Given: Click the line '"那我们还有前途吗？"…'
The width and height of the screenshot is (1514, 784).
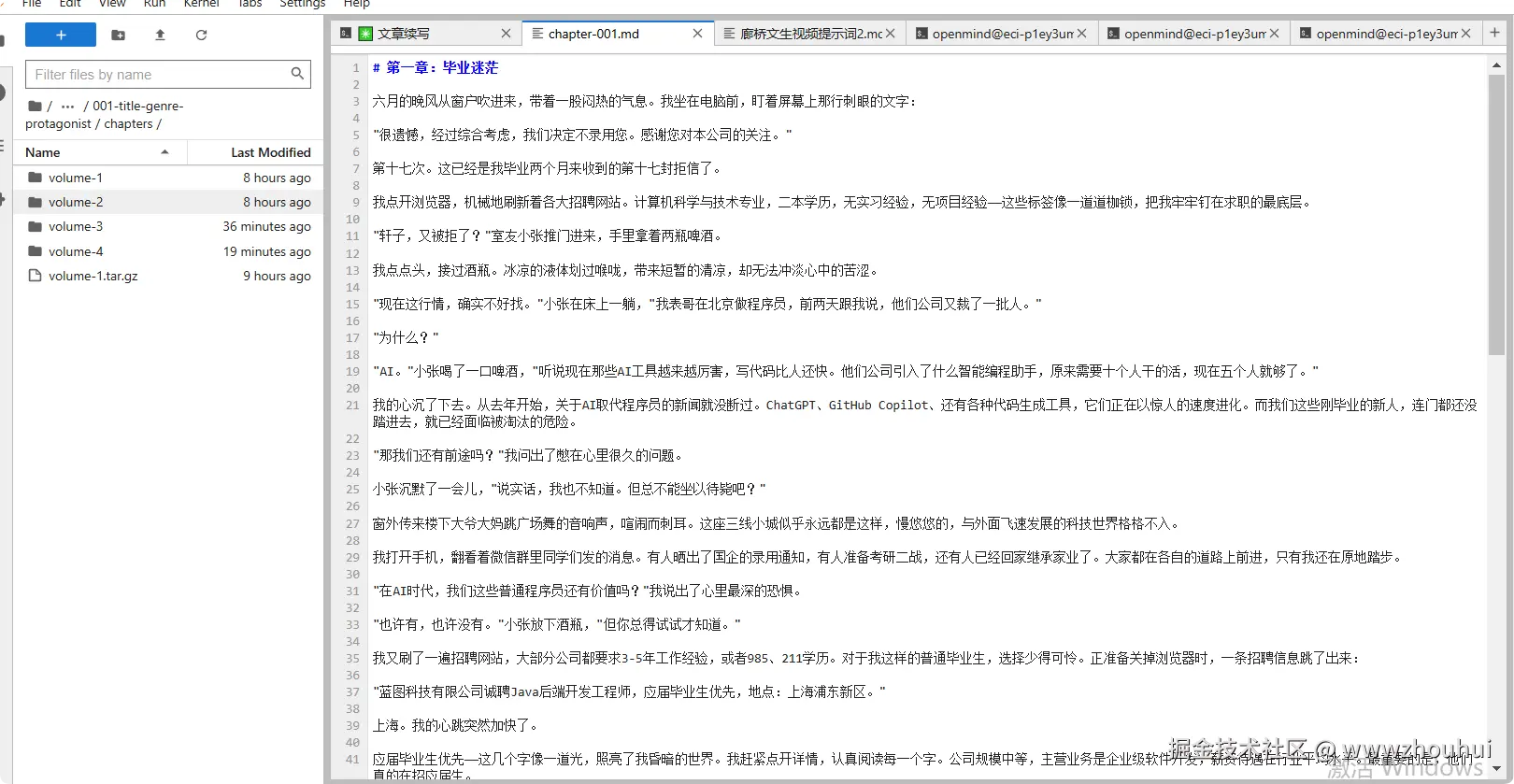Looking at the screenshot, I should [528, 455].
